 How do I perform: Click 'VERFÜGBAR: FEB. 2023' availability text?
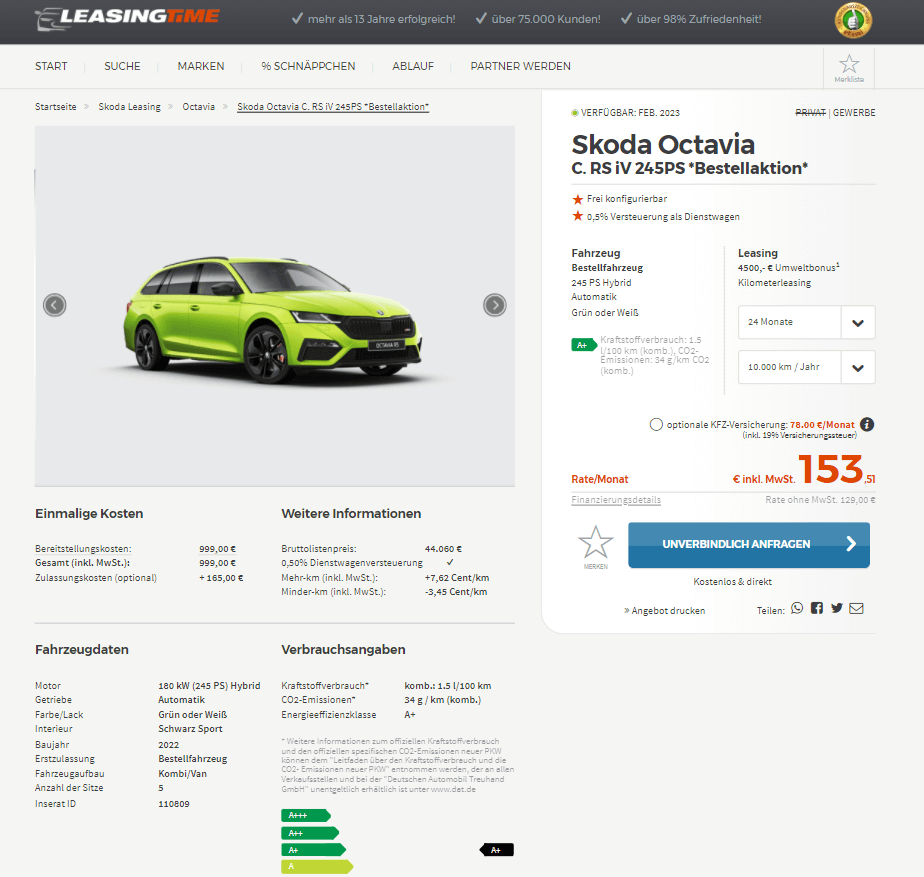coord(630,113)
